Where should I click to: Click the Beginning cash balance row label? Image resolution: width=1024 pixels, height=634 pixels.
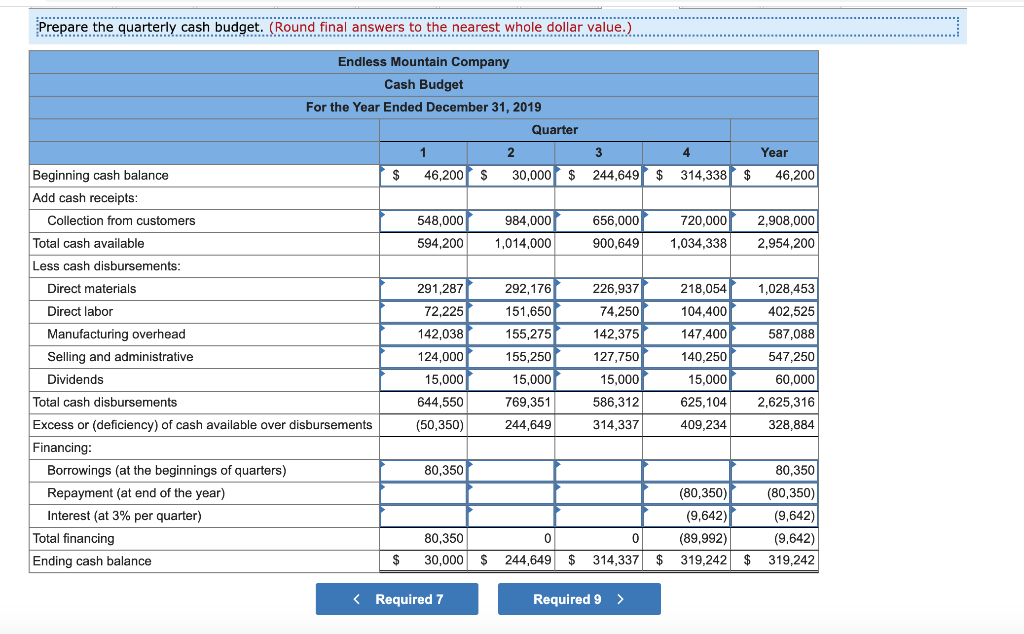pos(97,175)
